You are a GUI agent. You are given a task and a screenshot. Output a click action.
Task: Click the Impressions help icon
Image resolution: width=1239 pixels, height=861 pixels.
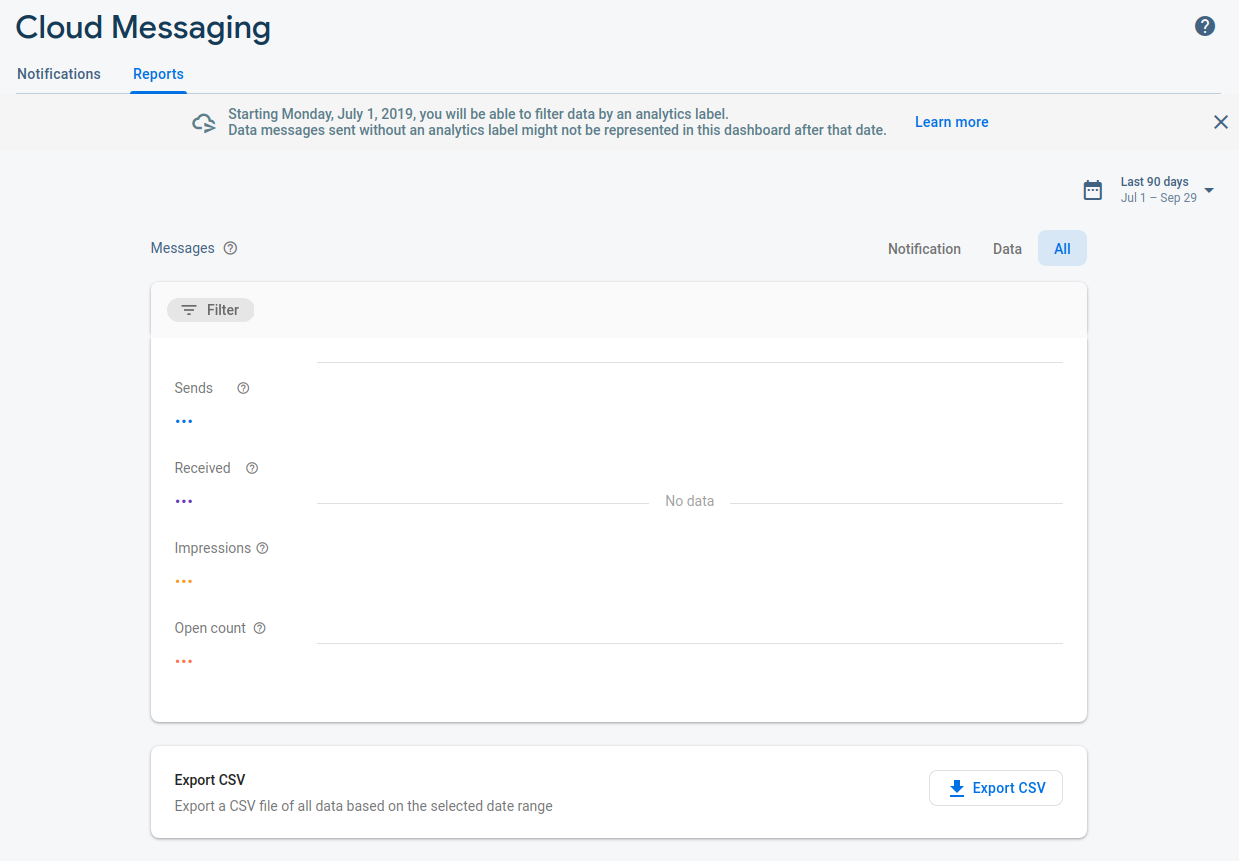click(x=261, y=547)
